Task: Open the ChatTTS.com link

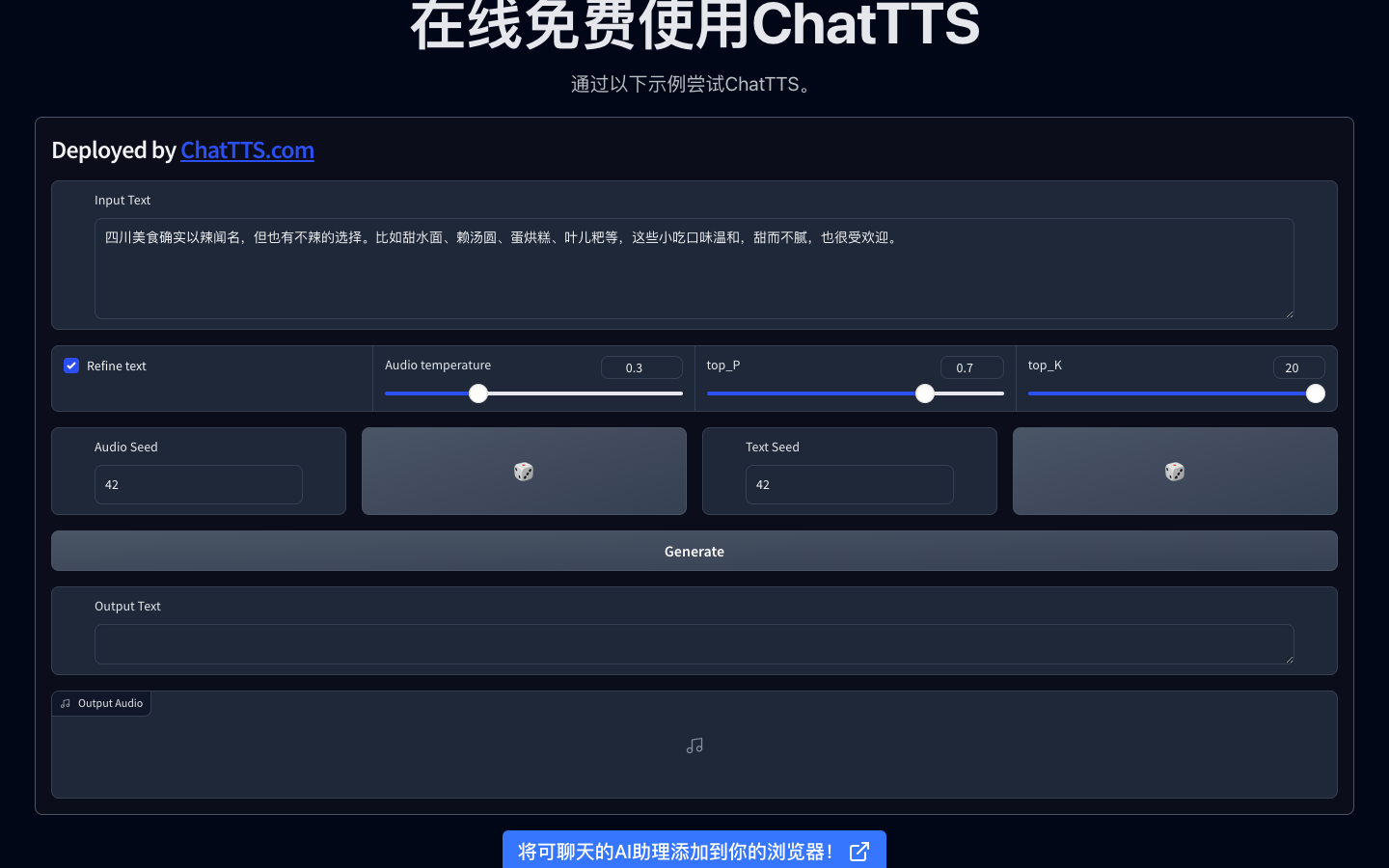Action: click(x=247, y=150)
